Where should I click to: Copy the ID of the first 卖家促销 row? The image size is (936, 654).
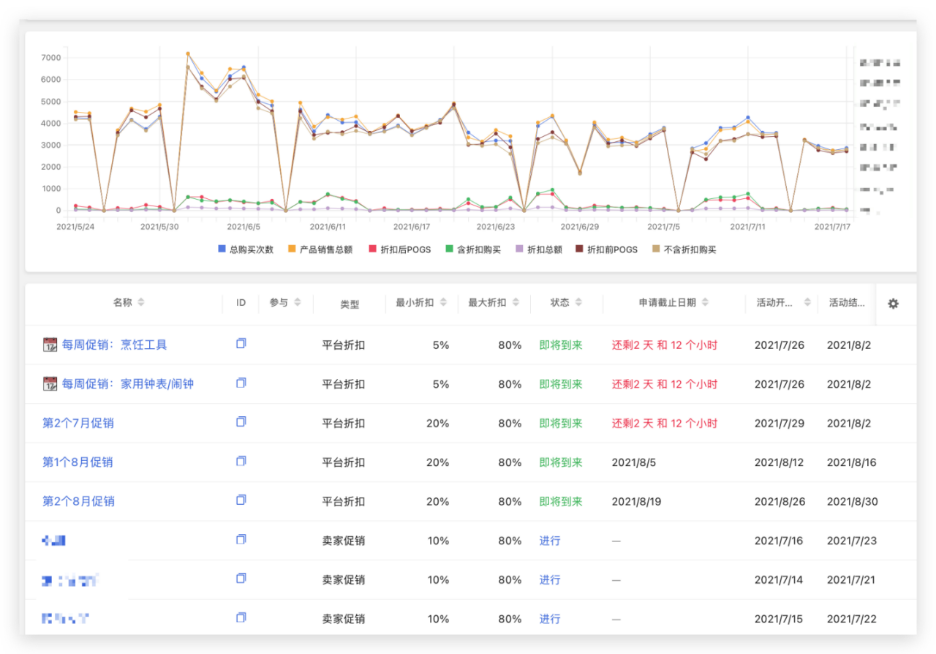(240, 539)
